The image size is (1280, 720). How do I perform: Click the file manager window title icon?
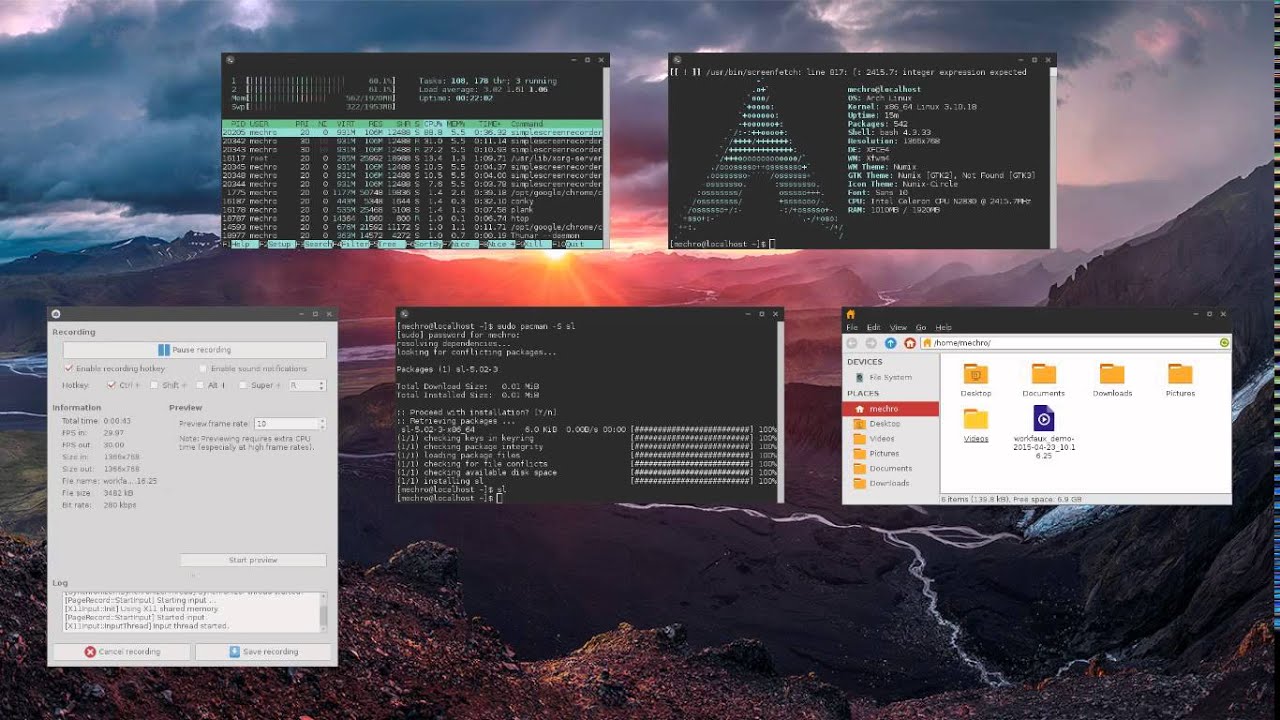tap(851, 314)
